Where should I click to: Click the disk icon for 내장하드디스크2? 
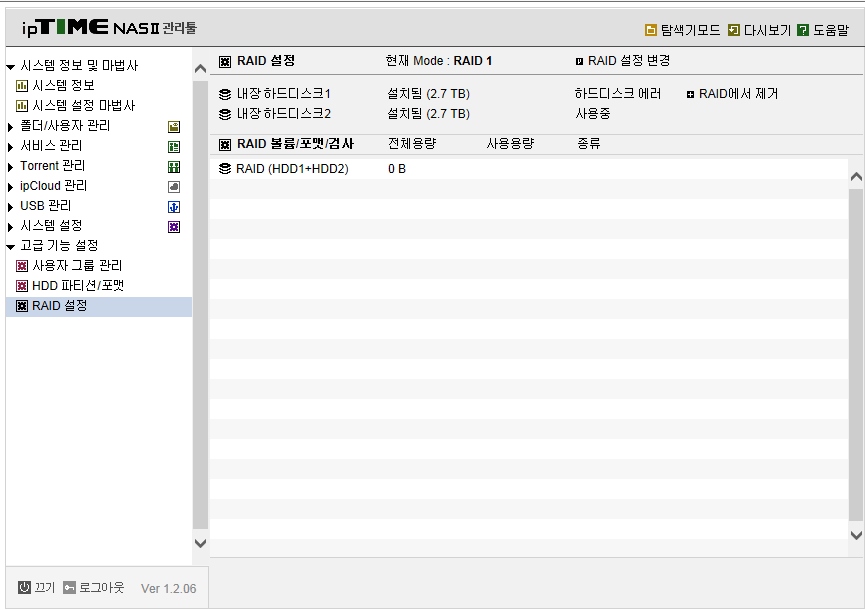coord(225,114)
